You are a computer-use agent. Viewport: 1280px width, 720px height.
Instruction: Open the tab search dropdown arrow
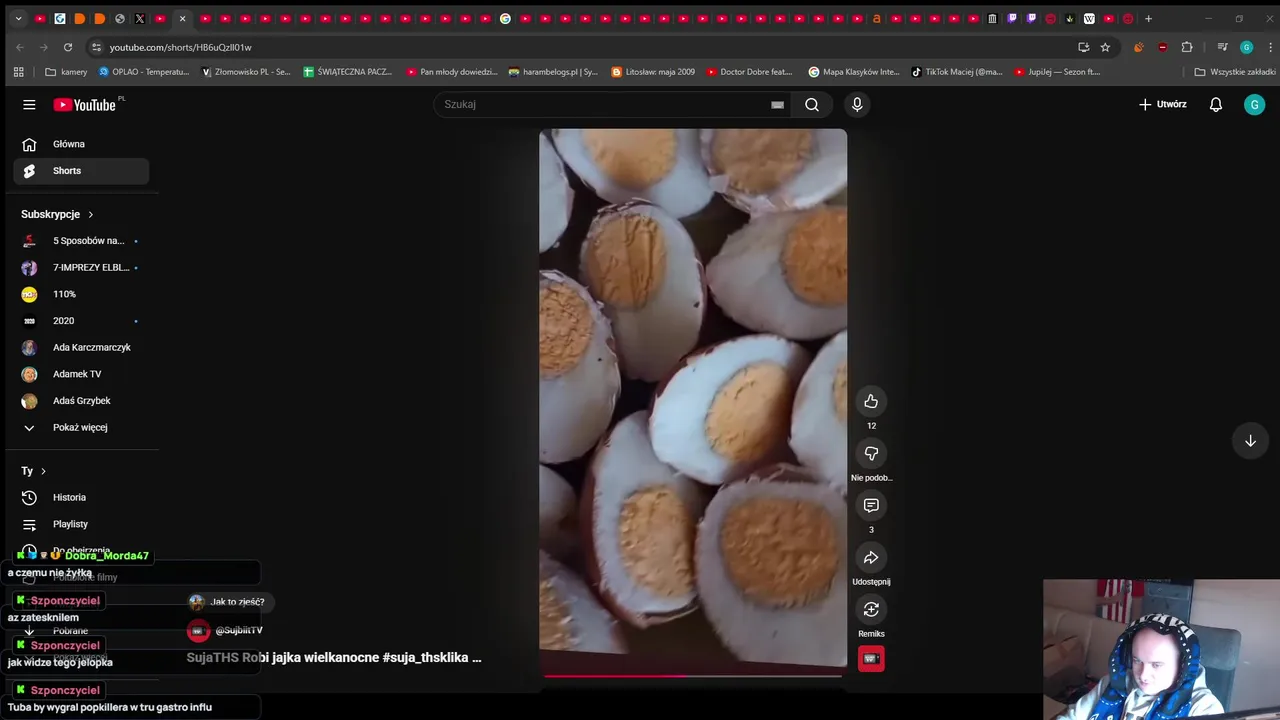[18, 18]
